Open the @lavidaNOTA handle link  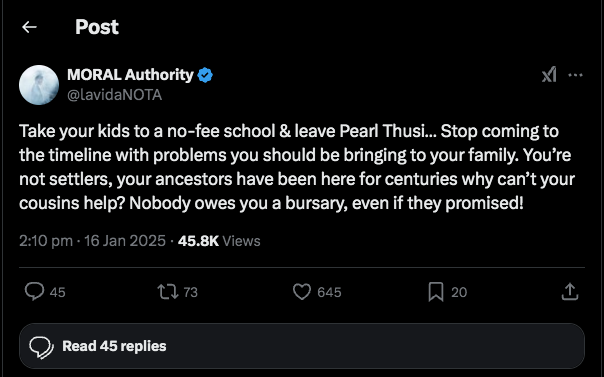114,95
